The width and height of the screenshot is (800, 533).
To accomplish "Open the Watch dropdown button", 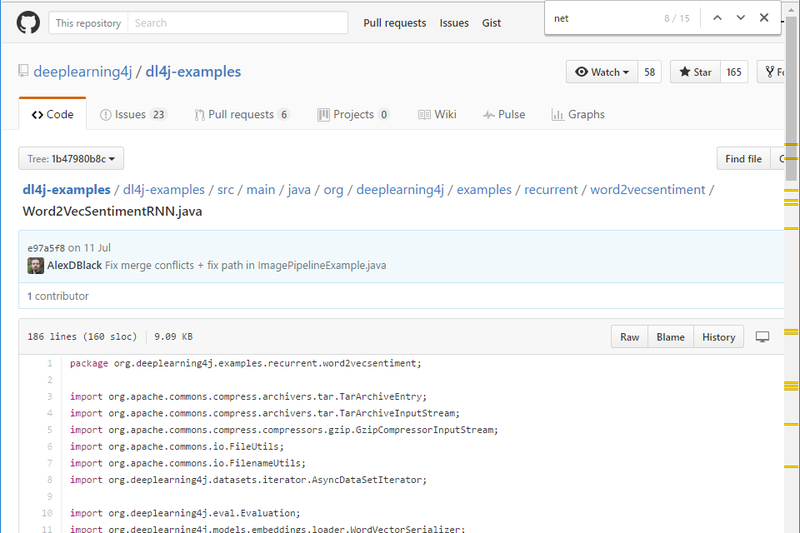I will point(602,72).
